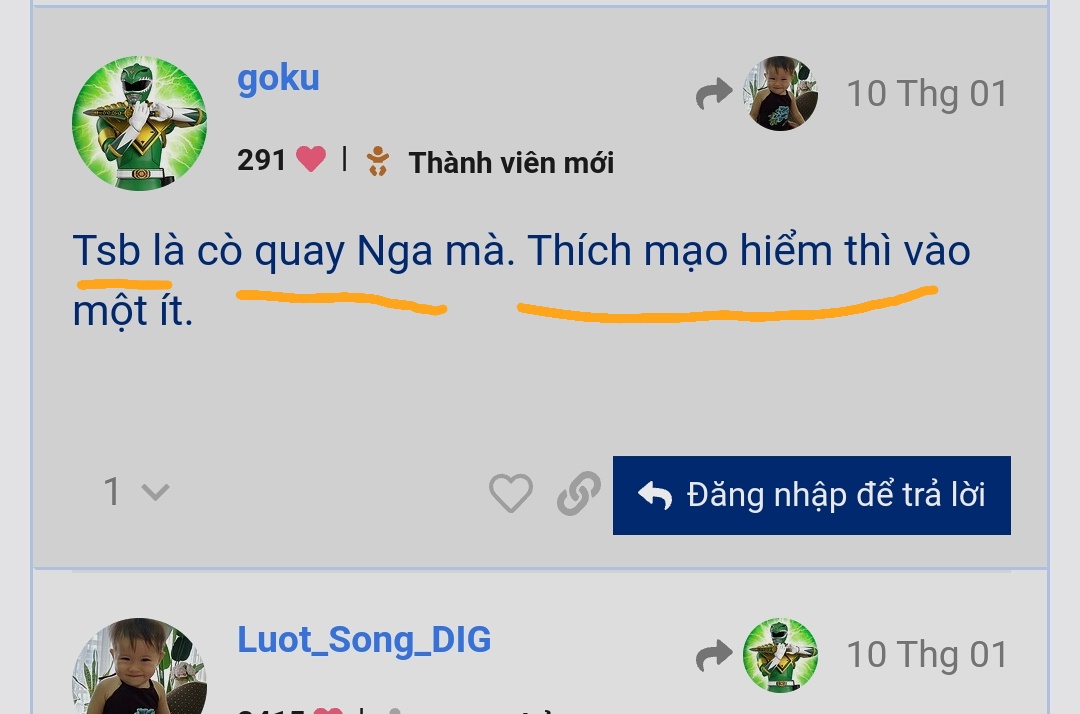Click goku's 291 likes count
Viewport: 1080px width, 714px height.
tap(261, 160)
